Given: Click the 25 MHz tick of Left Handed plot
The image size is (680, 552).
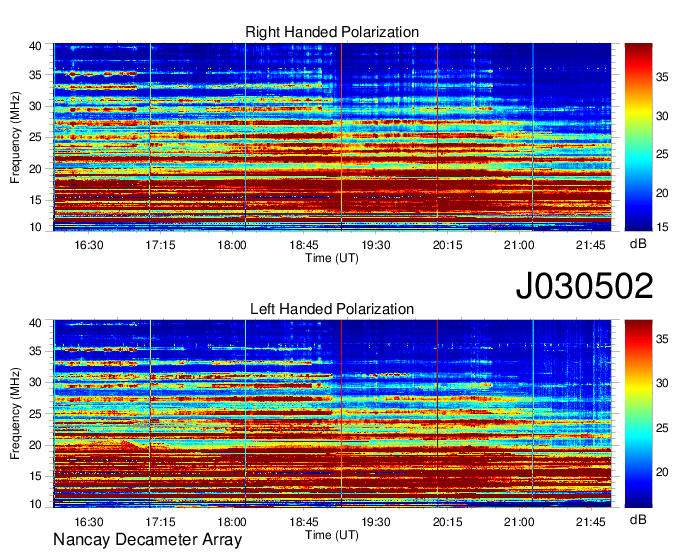Looking at the screenshot, I should tap(36, 414).
